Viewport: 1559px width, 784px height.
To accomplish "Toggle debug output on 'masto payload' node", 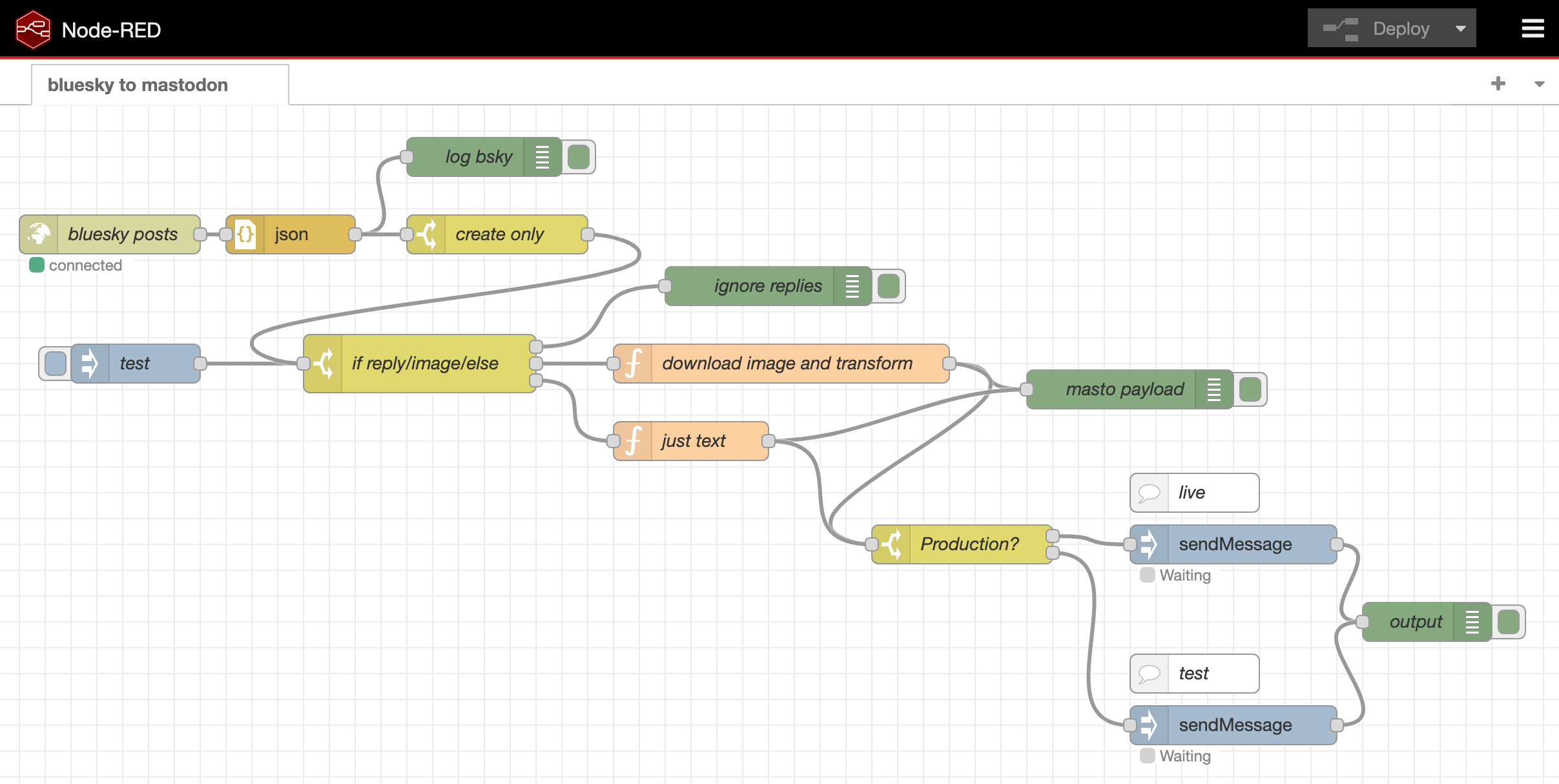I will (1251, 389).
